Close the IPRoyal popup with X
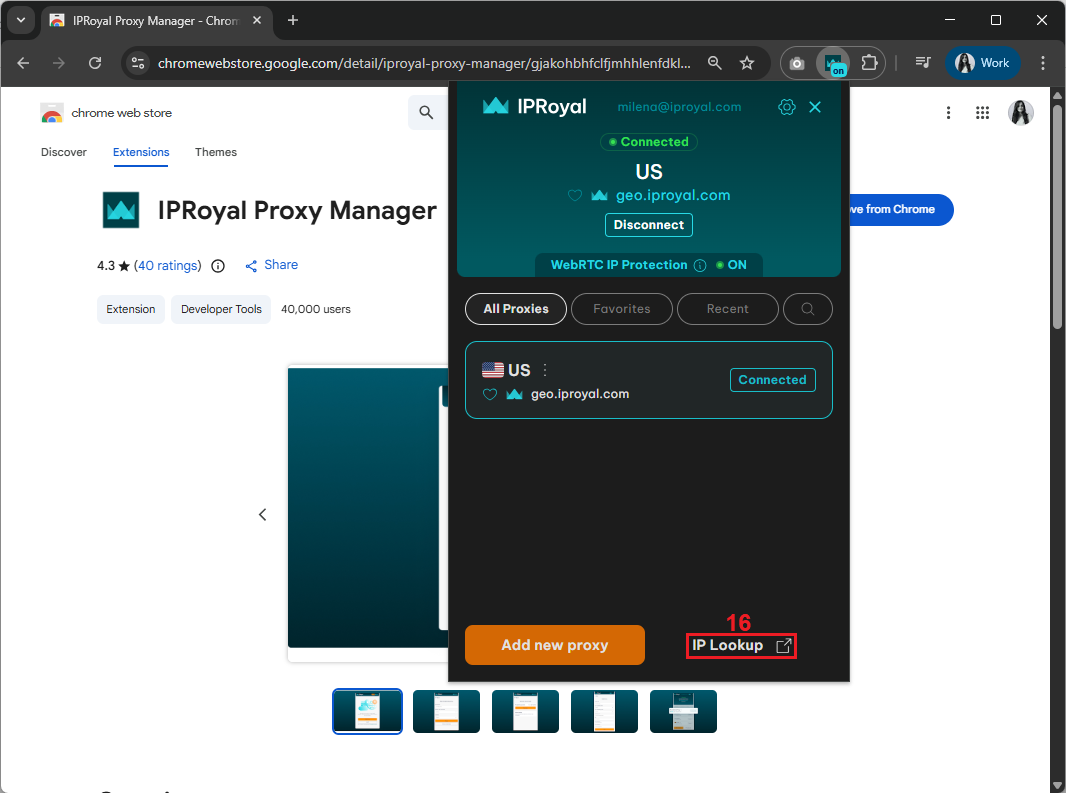The image size is (1066, 793). [x=815, y=107]
